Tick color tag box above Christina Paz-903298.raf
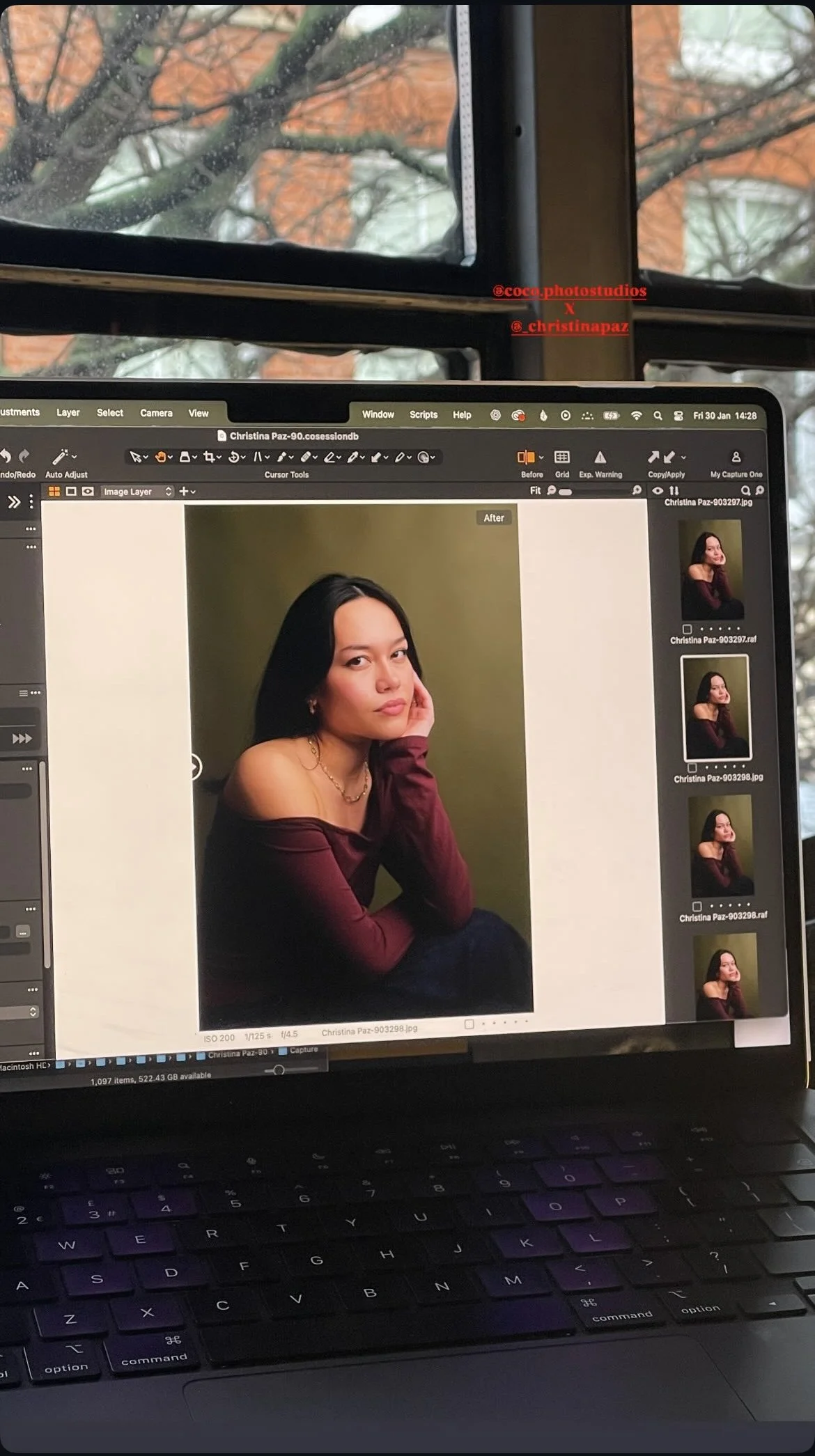Viewport: 815px width, 1456px height. click(697, 906)
